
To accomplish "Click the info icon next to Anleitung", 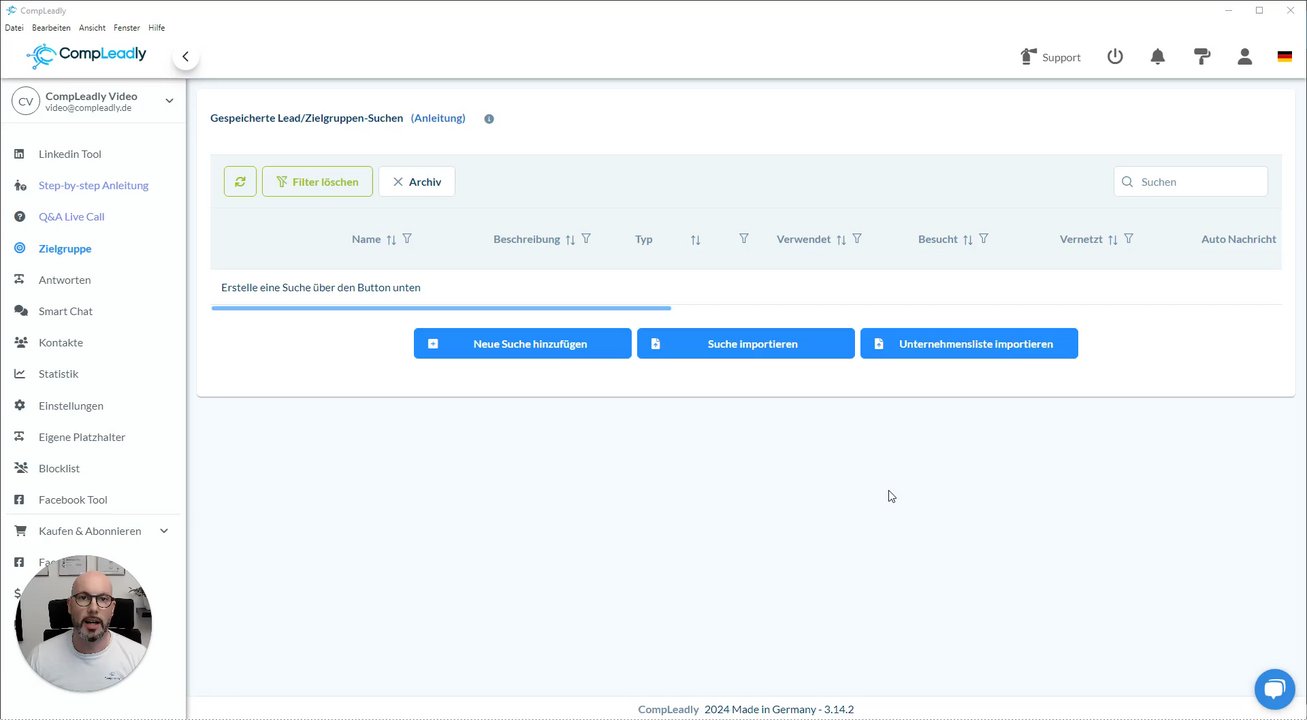I will click(489, 119).
